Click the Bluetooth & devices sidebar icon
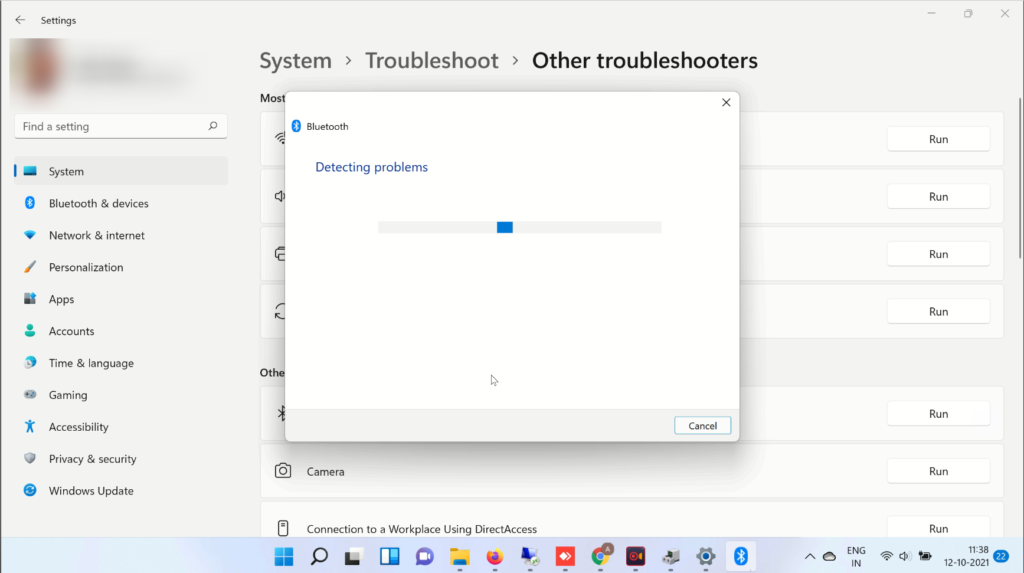 click(30, 203)
